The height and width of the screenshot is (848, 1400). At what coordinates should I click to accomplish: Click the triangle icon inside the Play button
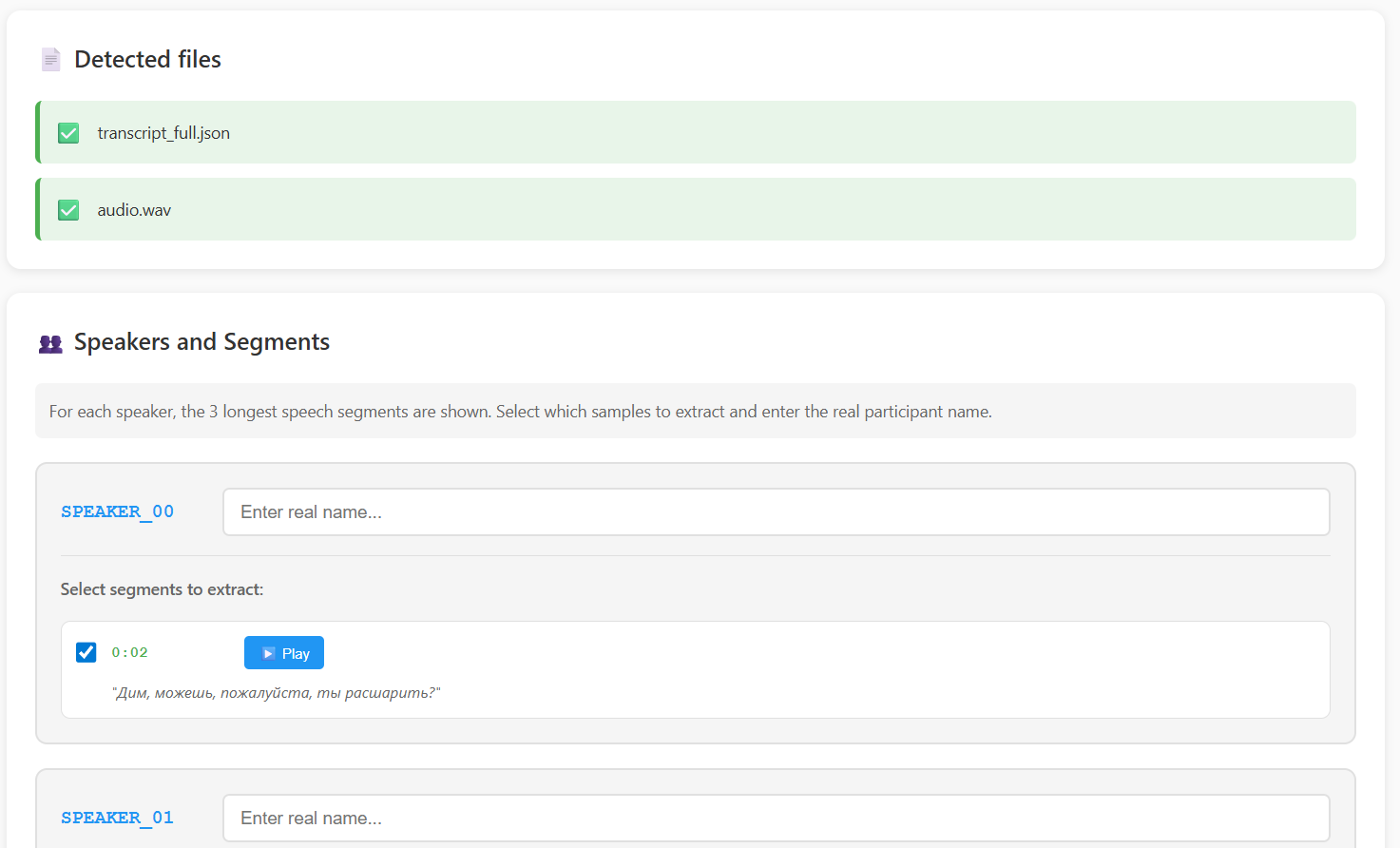pos(268,654)
